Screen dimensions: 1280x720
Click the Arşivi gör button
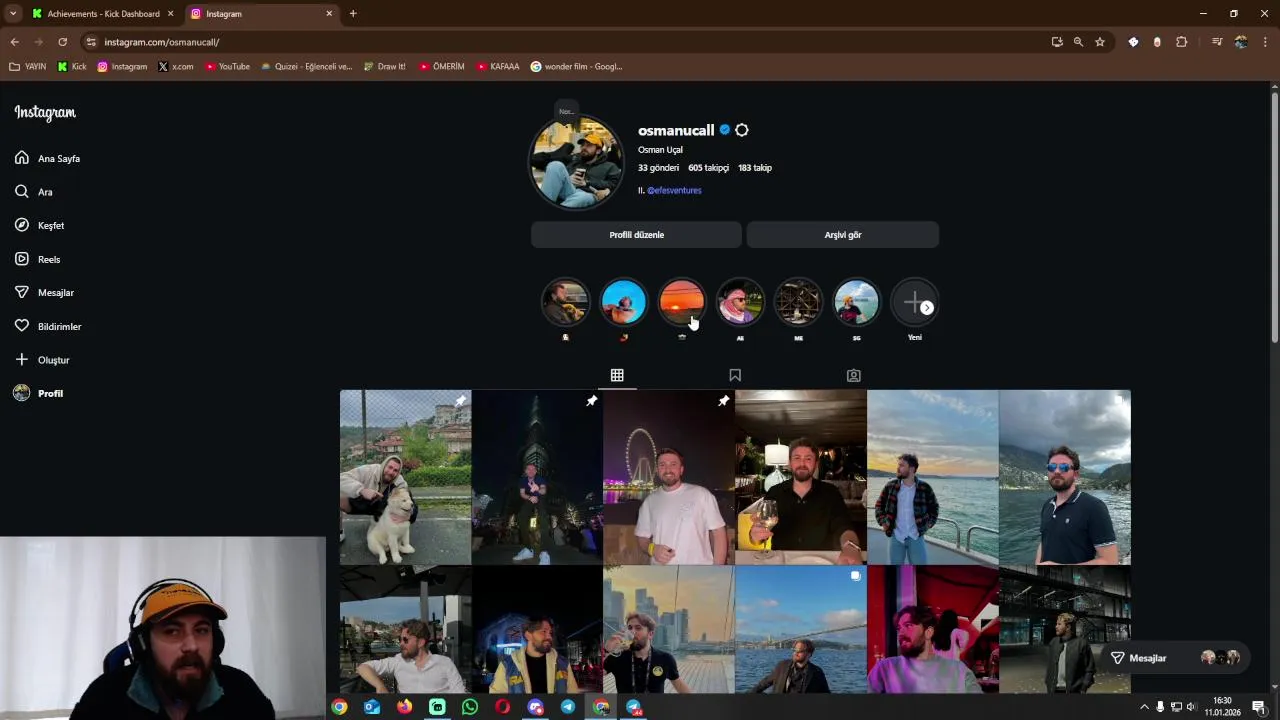843,235
